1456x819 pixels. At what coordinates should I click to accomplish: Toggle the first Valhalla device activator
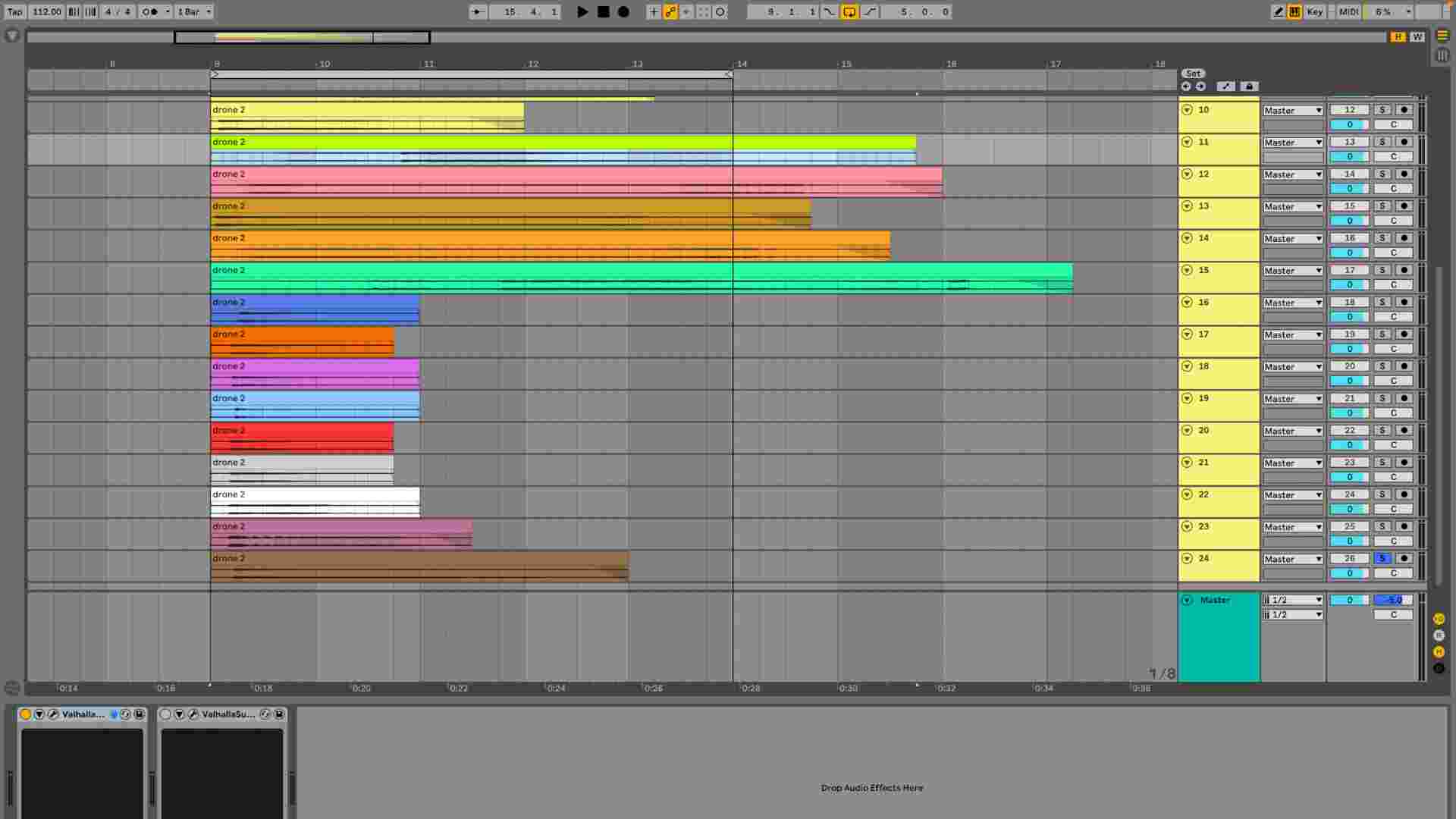(x=25, y=714)
